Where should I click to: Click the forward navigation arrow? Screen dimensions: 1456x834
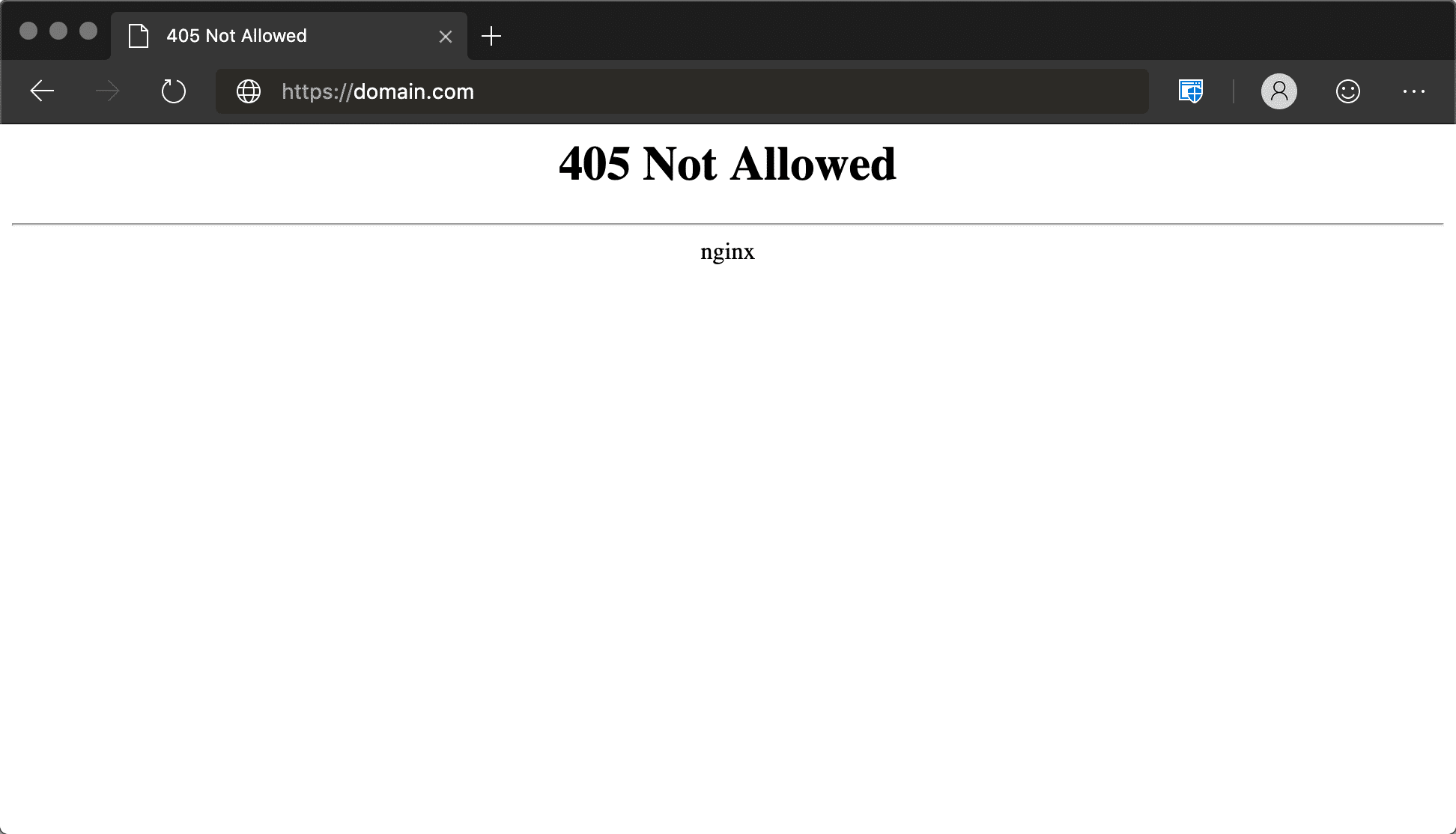coord(107,91)
